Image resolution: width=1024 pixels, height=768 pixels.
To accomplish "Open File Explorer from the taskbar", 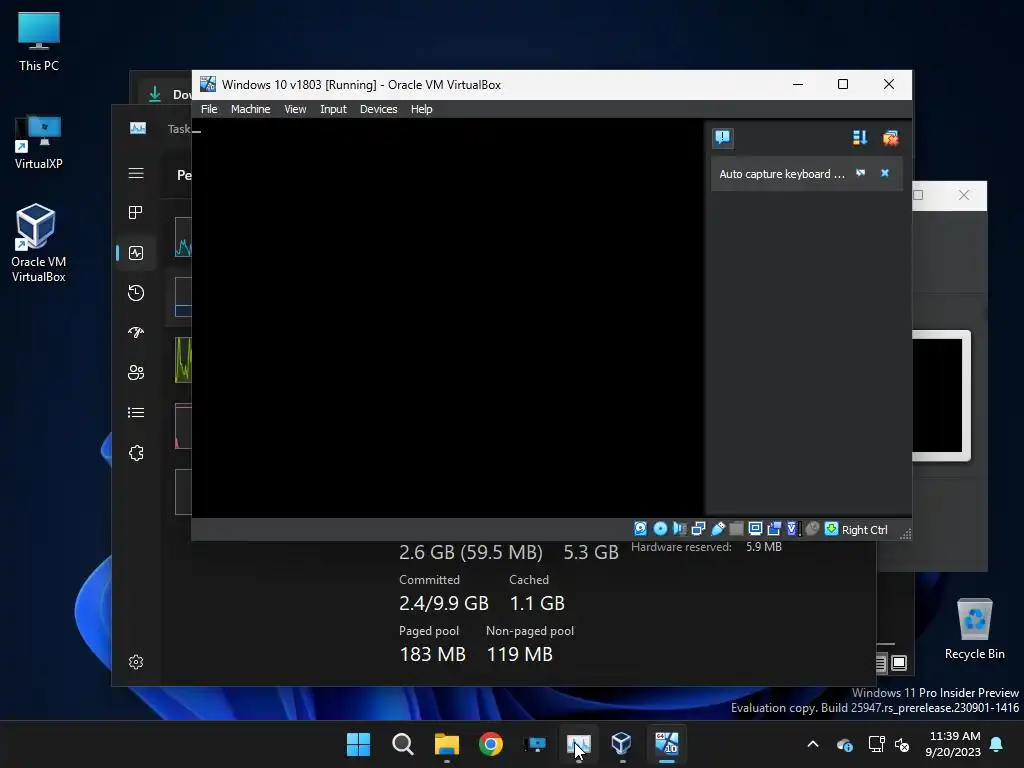I will tap(447, 744).
